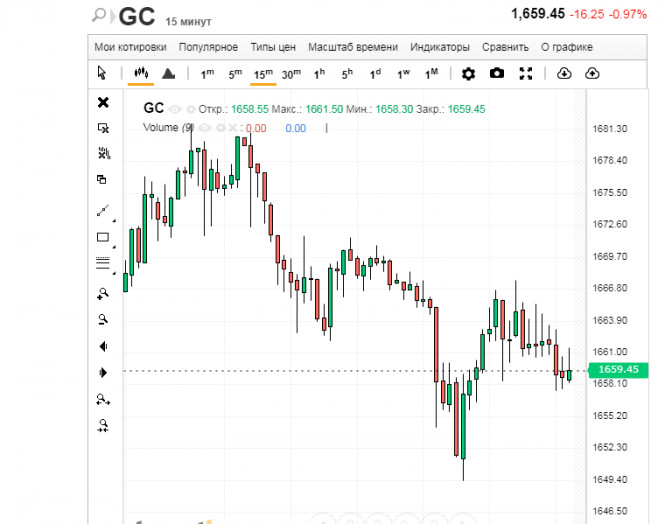Image resolution: width=665 pixels, height=524 pixels.
Task: Click the overlapping squares icon
Action: [x=102, y=179]
